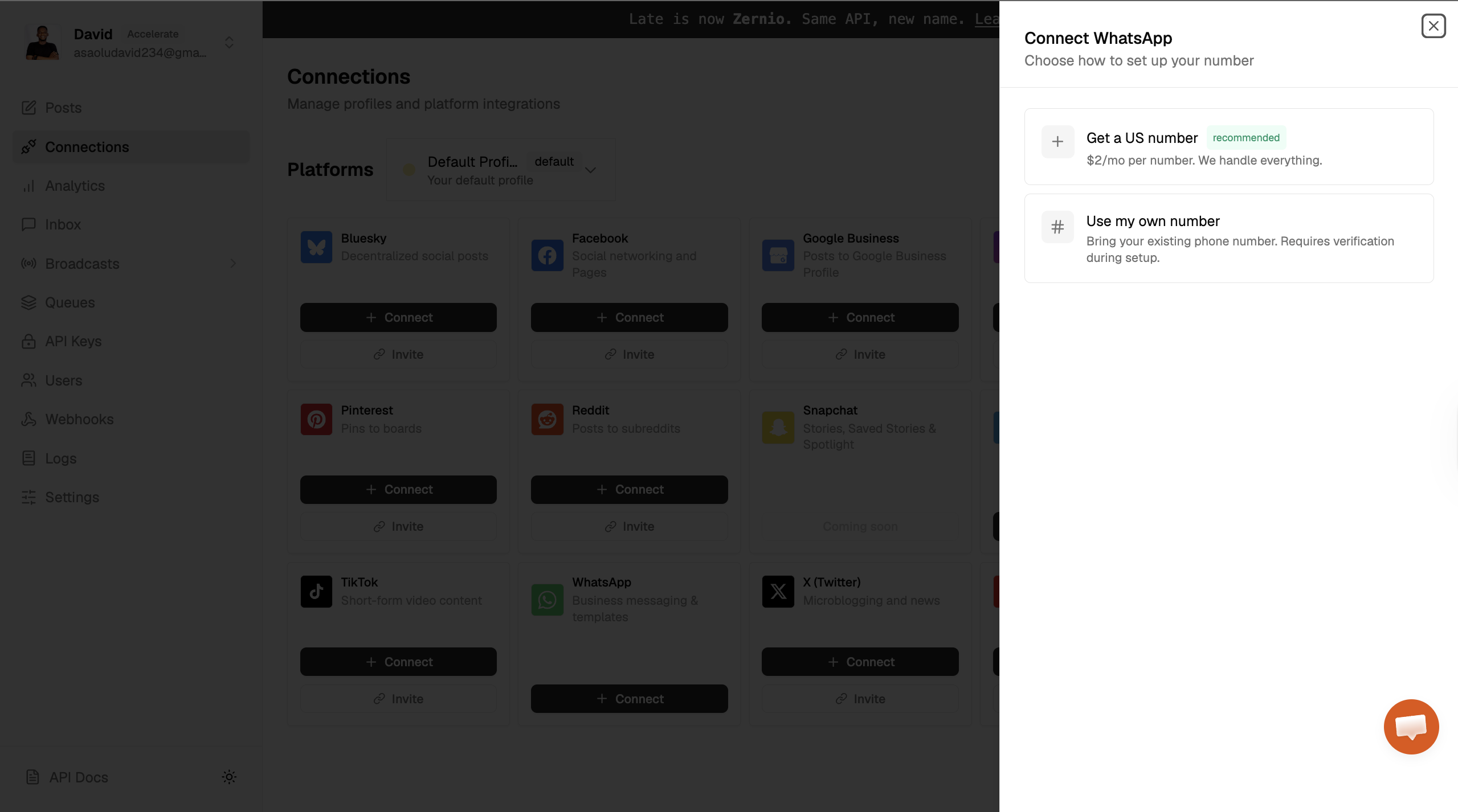1458x812 pixels.
Task: Open the API Keys page
Action: click(x=73, y=341)
